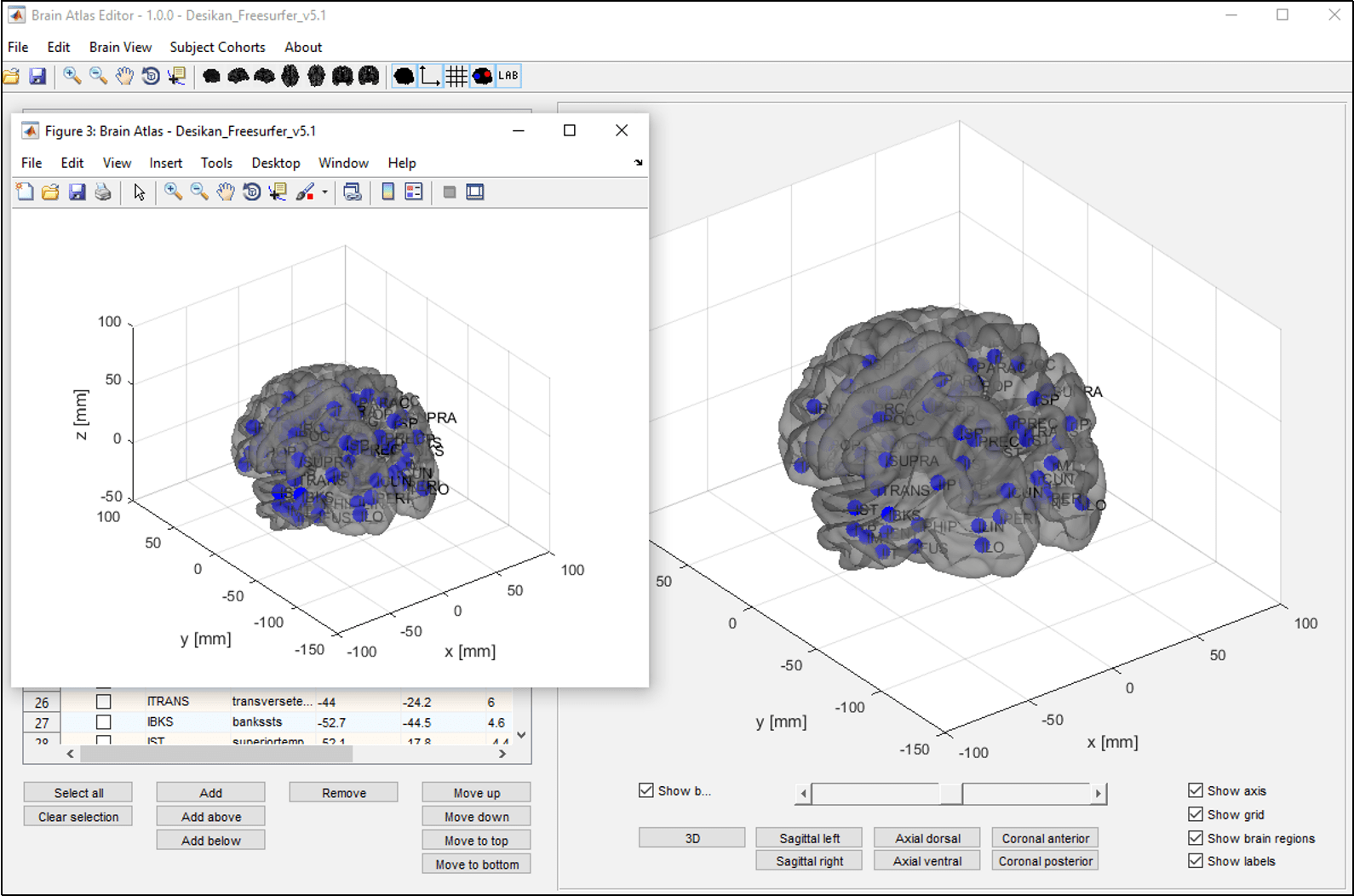Select Zoom Out tool in Figure 3 toolbar
Screen dimensions: 1354x896
[x=199, y=192]
